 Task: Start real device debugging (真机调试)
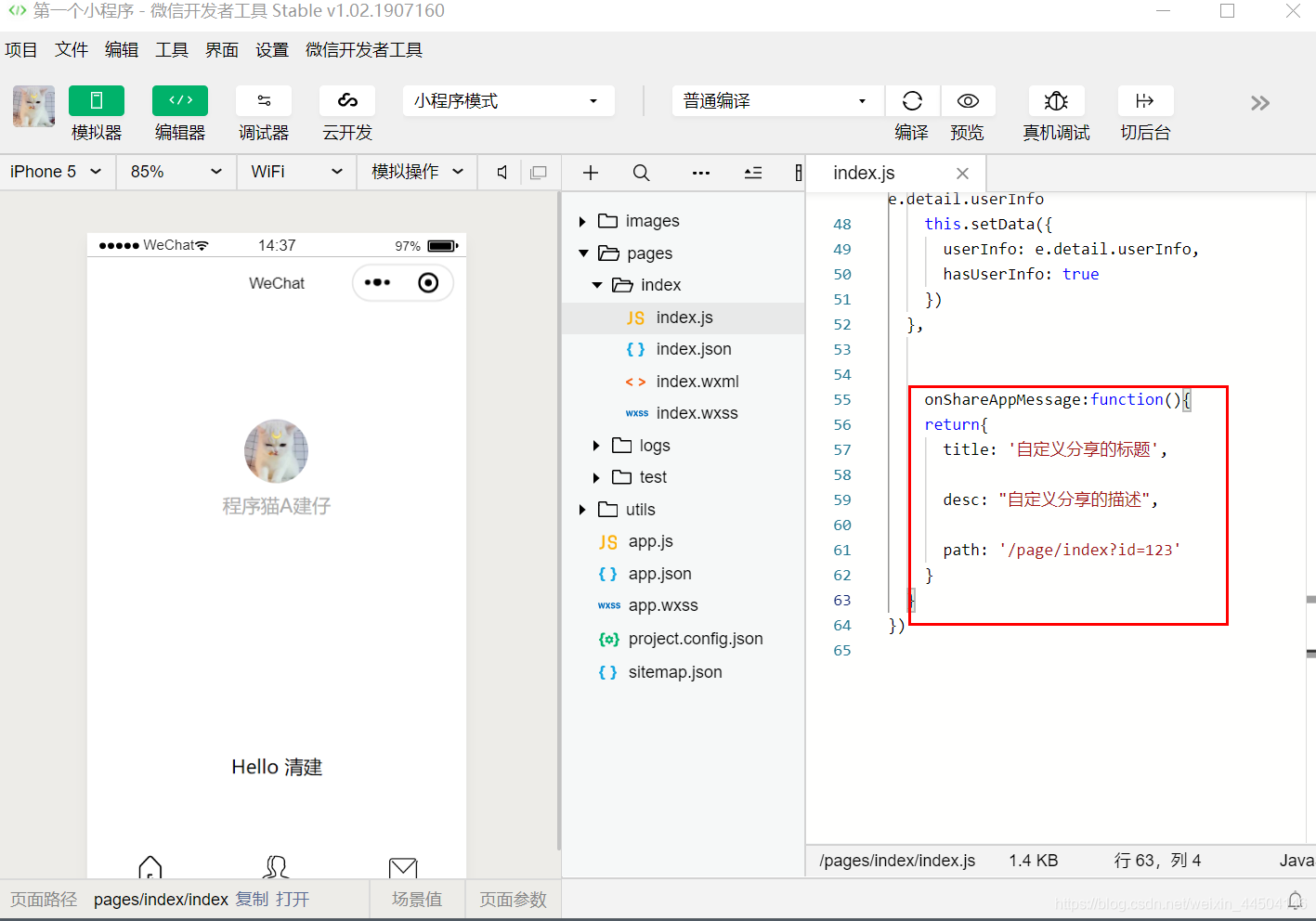coord(1056,100)
